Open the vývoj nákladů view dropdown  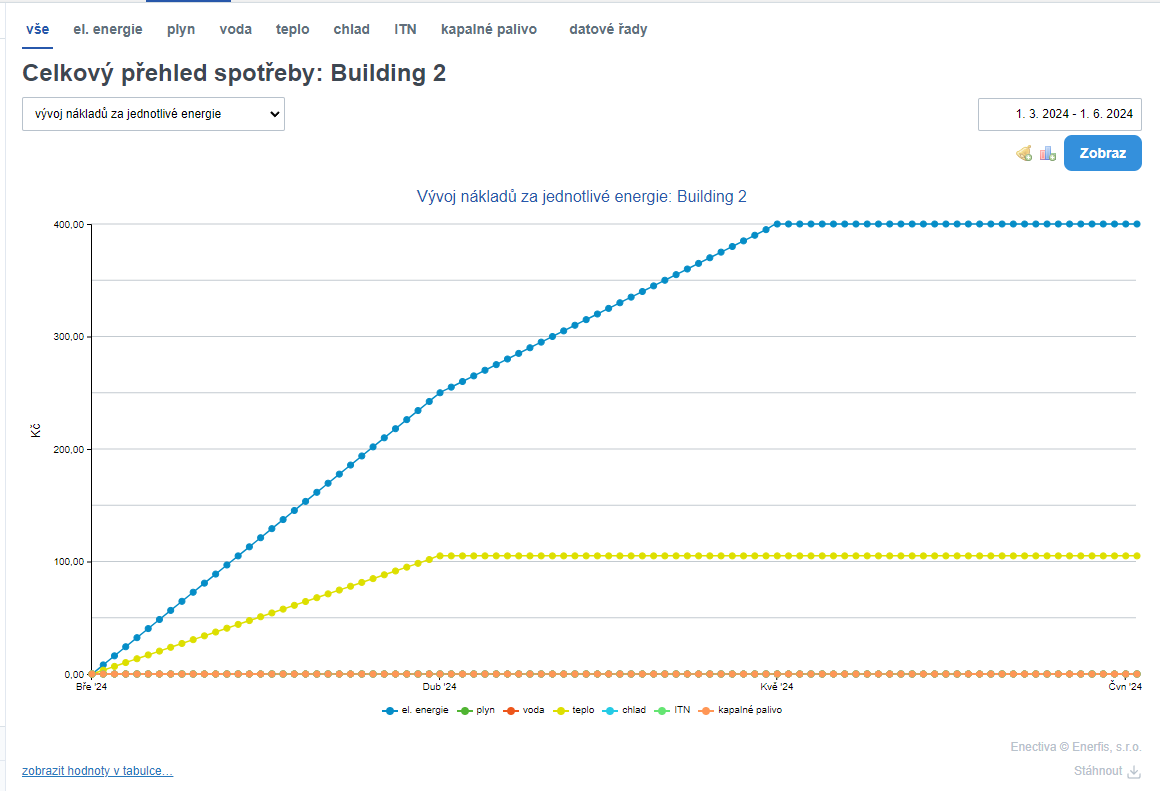click(153, 114)
